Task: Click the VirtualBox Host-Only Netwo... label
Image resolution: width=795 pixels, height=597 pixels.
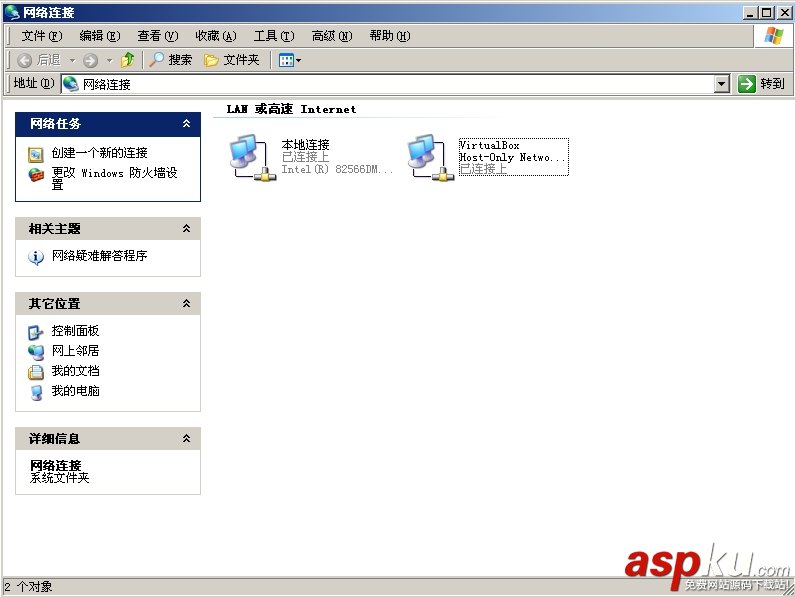Action: (x=512, y=151)
